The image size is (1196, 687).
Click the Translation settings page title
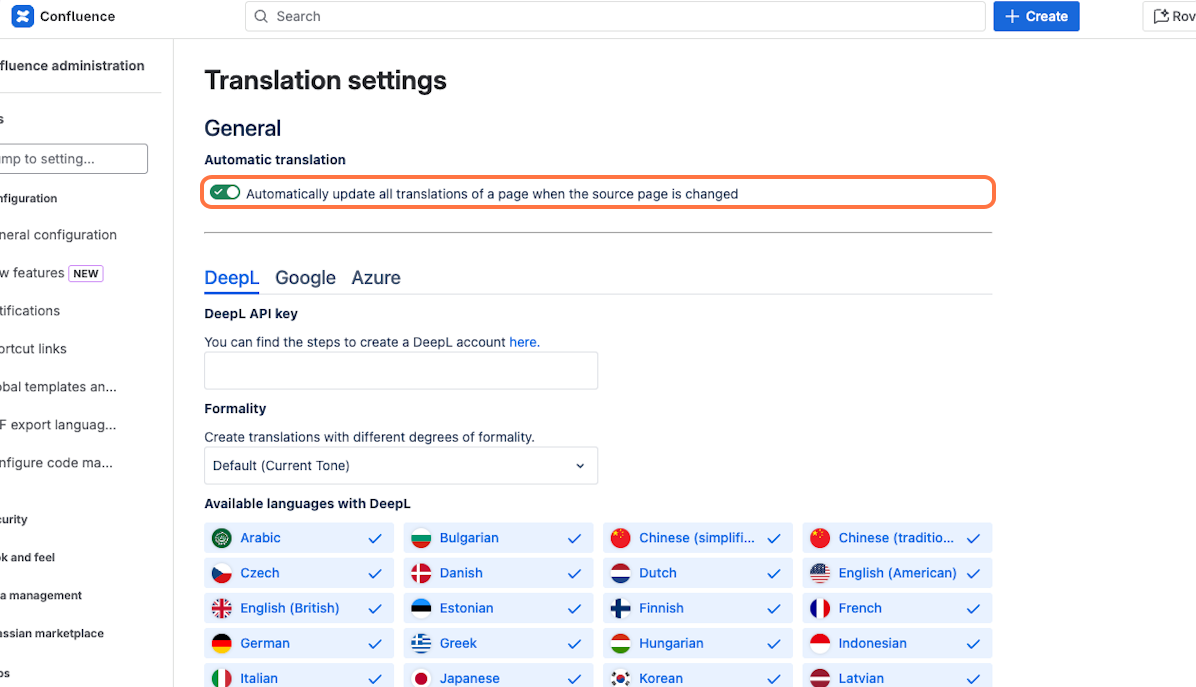[326, 80]
